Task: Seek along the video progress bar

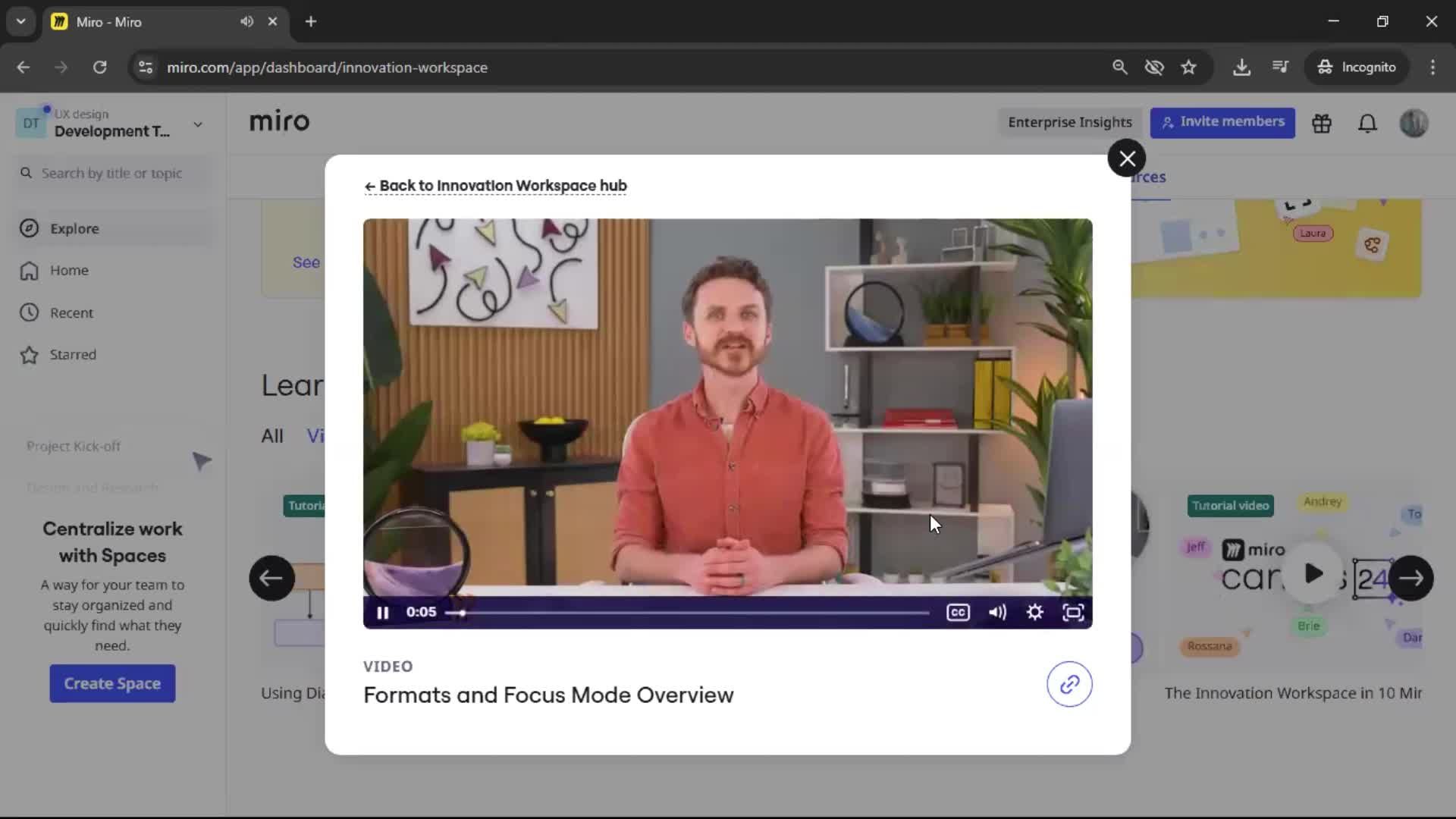Action: [687, 613]
